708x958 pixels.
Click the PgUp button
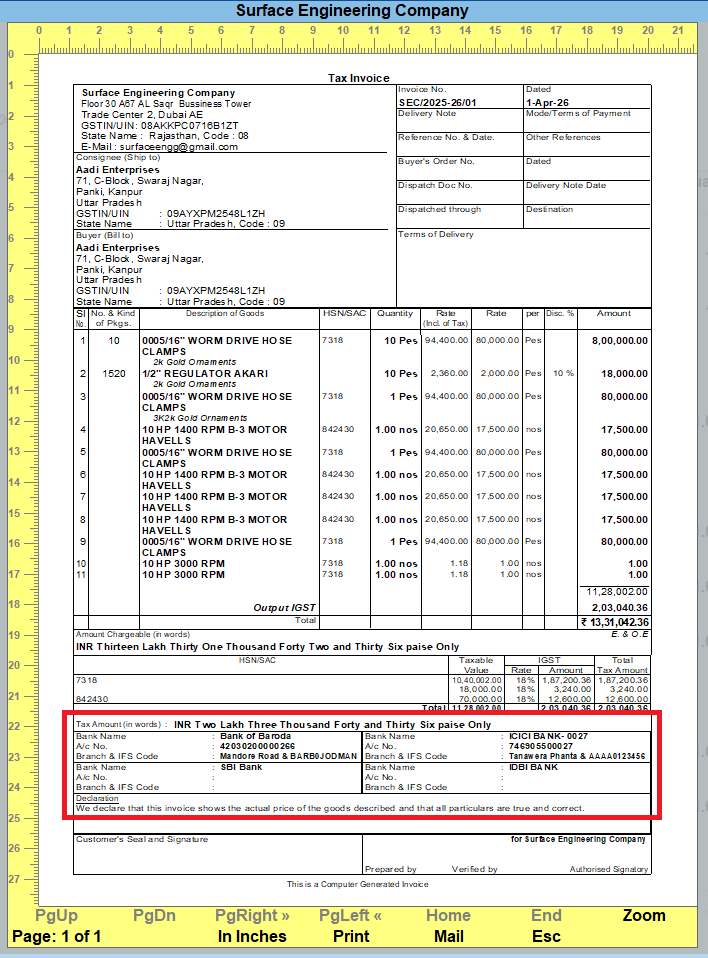(x=56, y=915)
